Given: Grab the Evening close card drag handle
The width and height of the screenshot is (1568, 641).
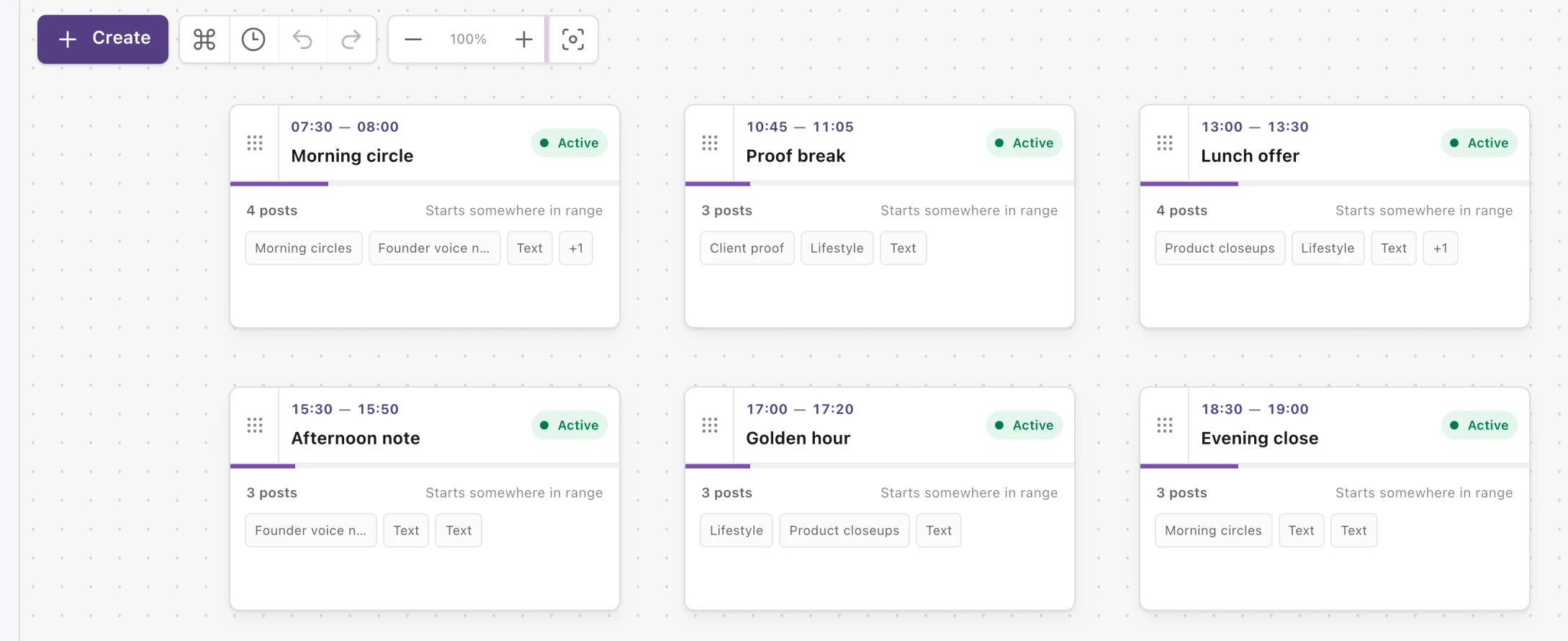Looking at the screenshot, I should point(1165,425).
